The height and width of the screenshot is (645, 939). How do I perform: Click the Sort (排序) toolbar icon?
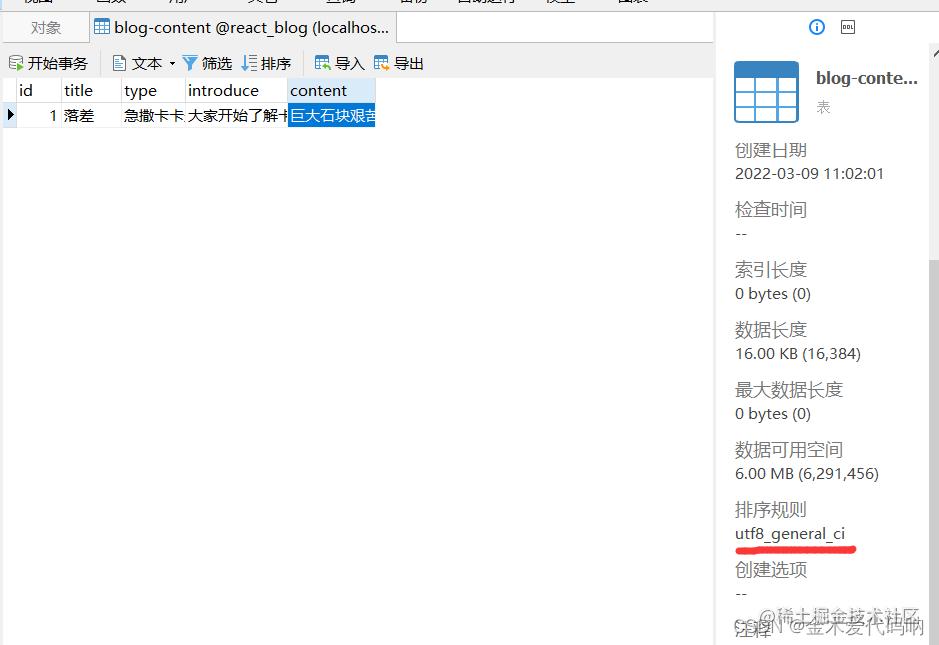point(266,63)
